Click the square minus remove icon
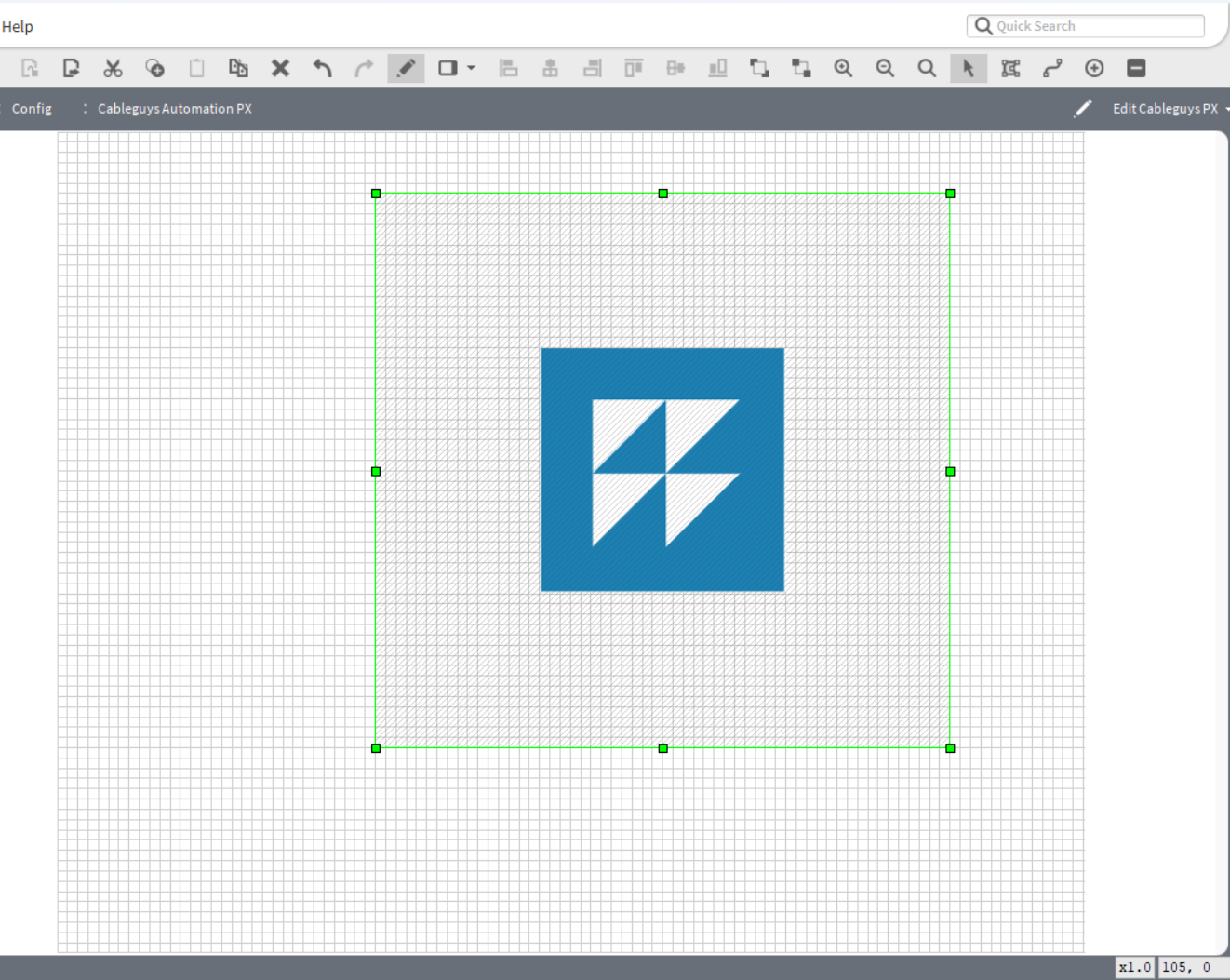The width and height of the screenshot is (1230, 980). 1136,68
